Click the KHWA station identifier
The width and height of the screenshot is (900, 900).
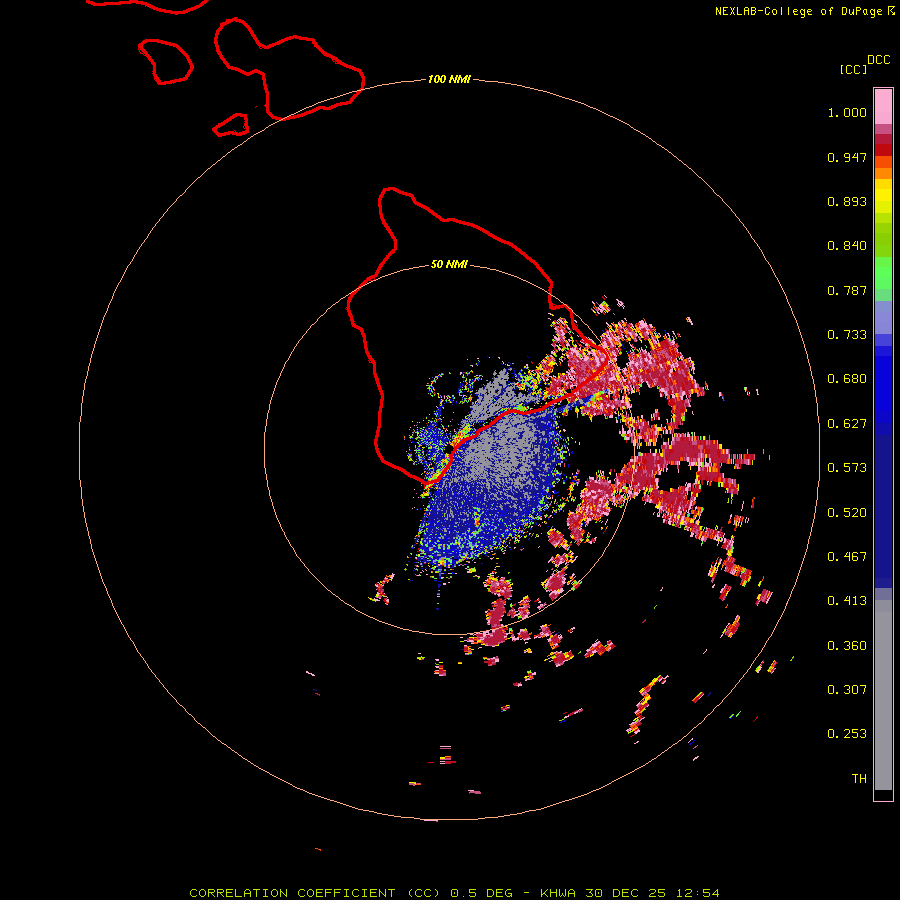(558, 893)
